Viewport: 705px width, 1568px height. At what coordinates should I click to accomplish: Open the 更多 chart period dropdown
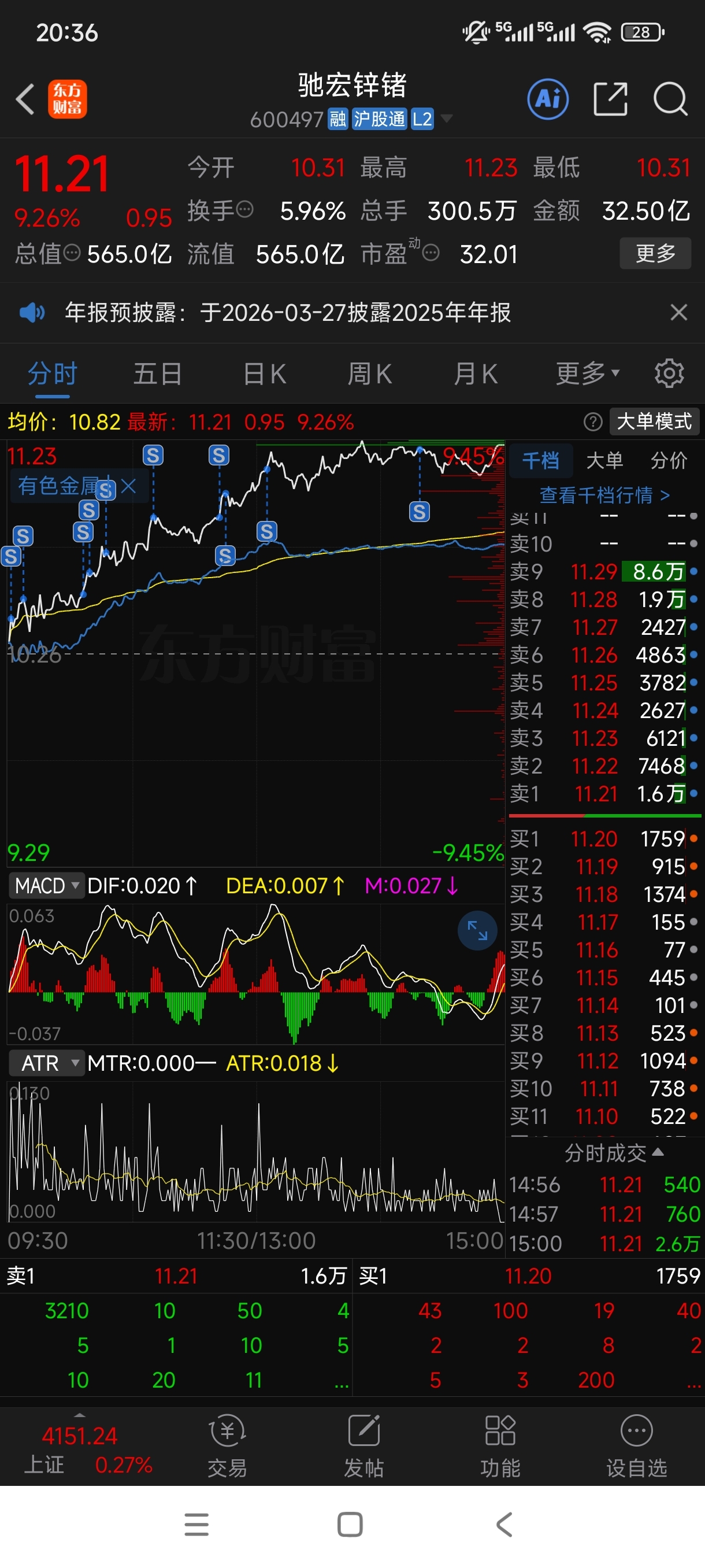point(587,373)
